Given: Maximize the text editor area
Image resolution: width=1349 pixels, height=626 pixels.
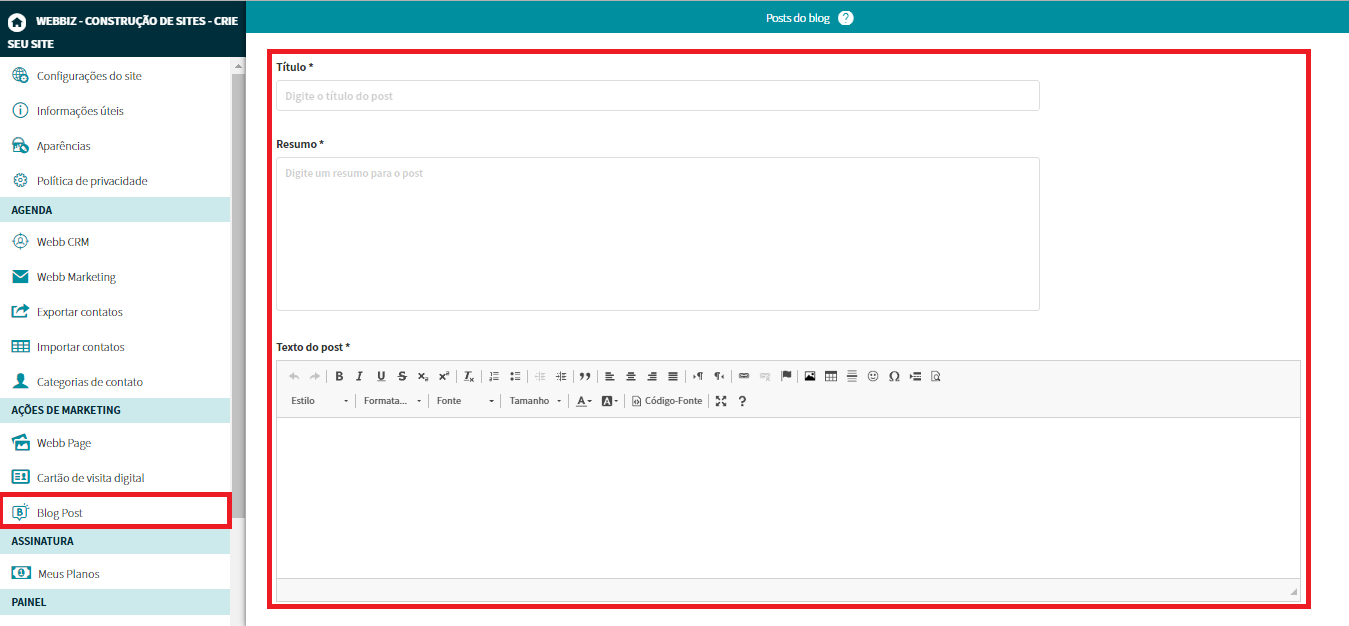Looking at the screenshot, I should click(721, 401).
